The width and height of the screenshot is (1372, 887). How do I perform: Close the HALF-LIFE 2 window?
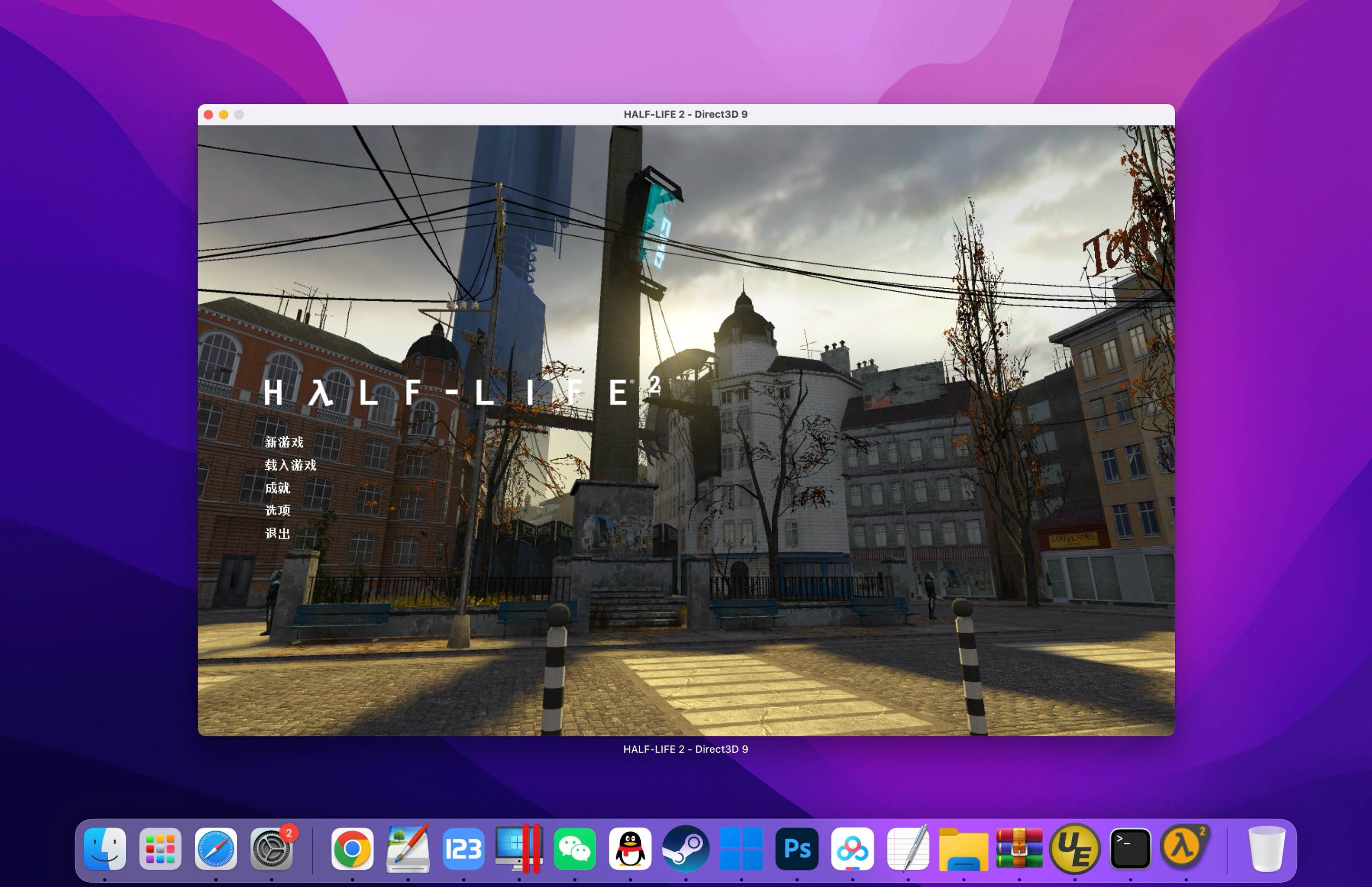209,115
